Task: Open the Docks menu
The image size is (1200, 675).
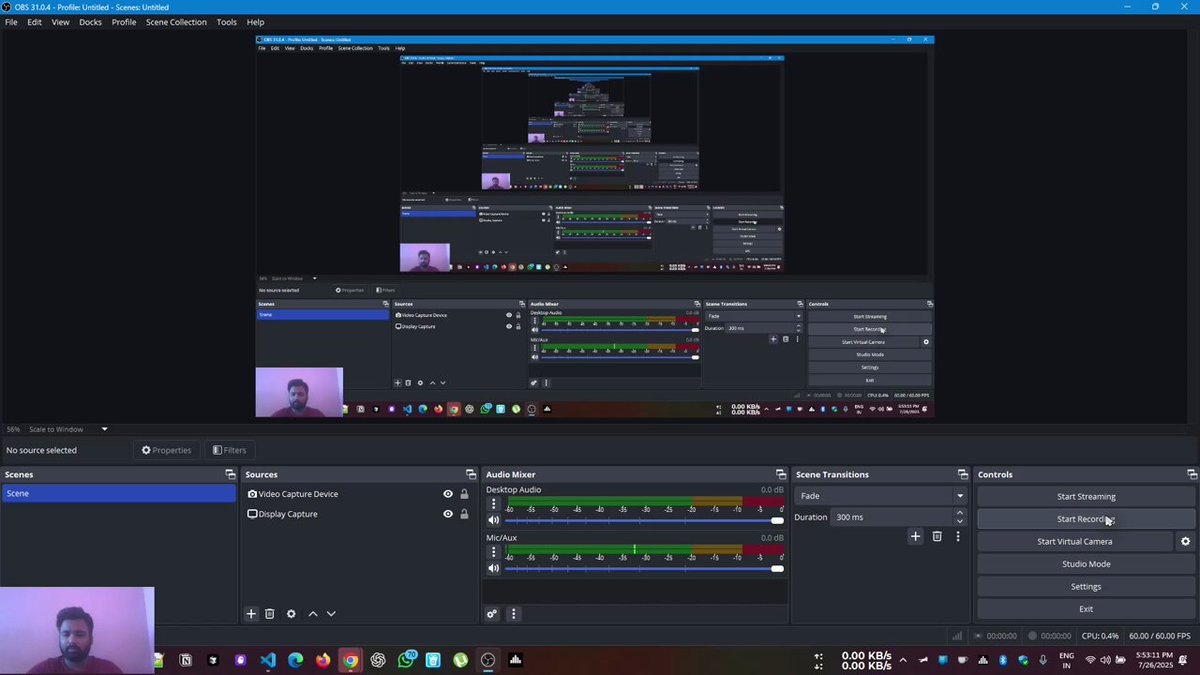Action: pyautogui.click(x=91, y=22)
